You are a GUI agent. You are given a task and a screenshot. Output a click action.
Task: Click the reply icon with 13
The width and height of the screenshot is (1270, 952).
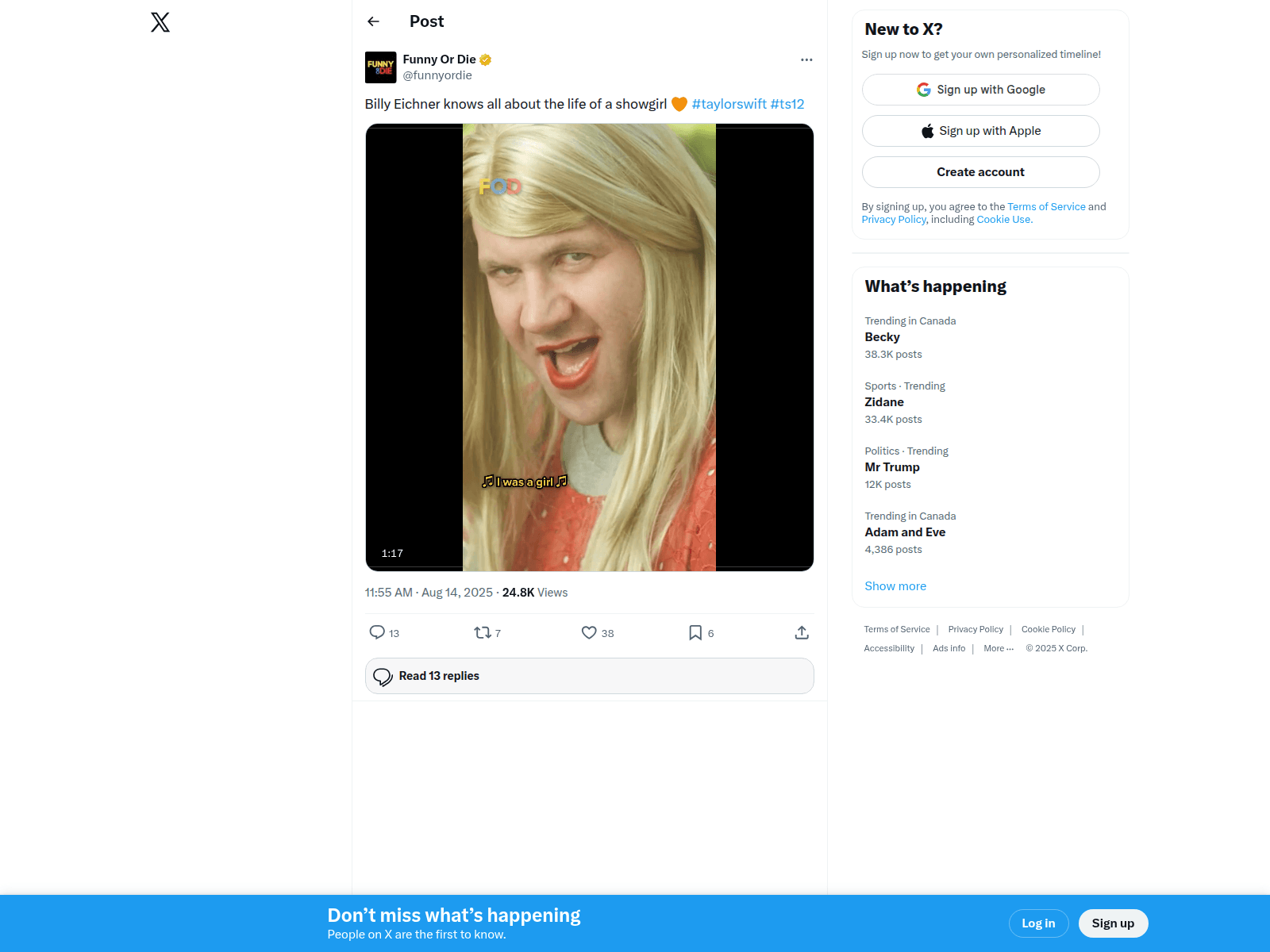click(377, 632)
